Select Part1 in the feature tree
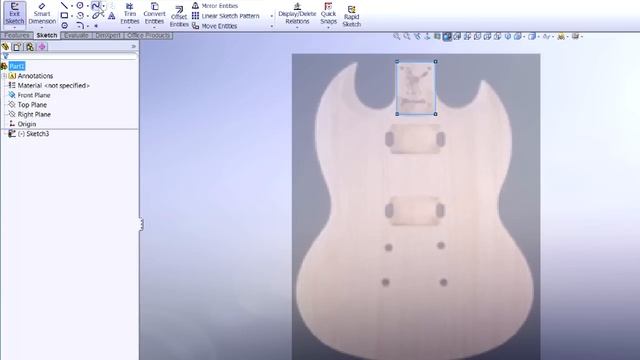Screen dimensions: 640x360 click(17, 66)
